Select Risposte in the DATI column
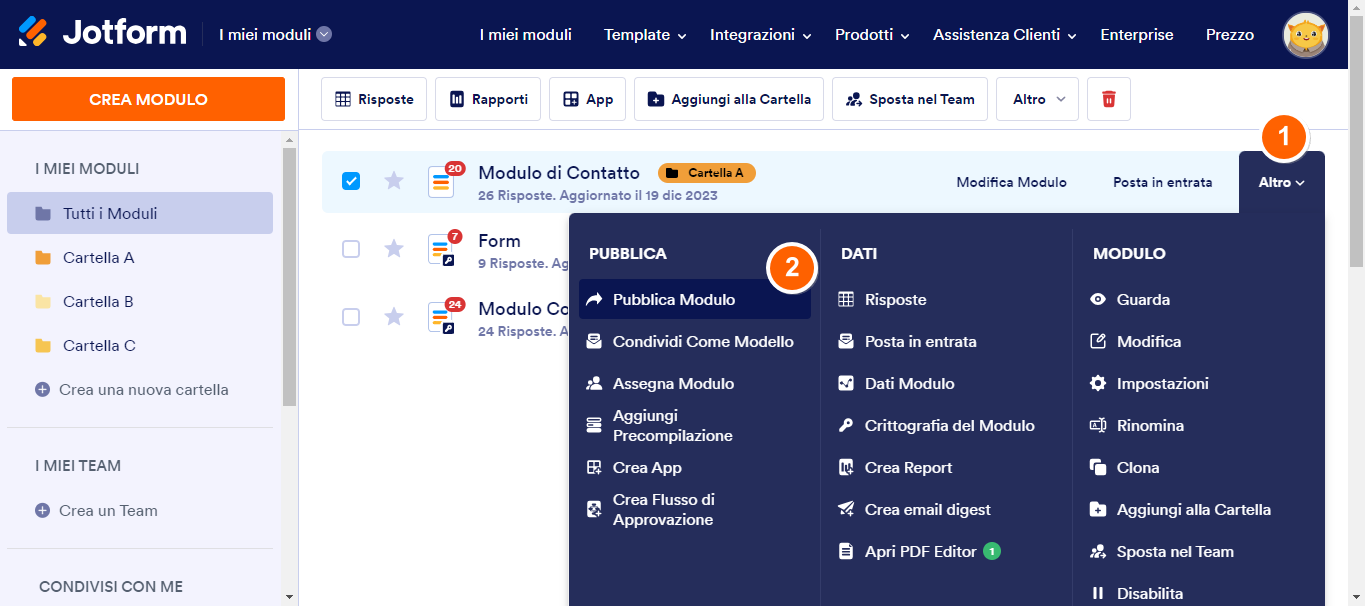Screen dimensions: 1365x606 [895, 299]
